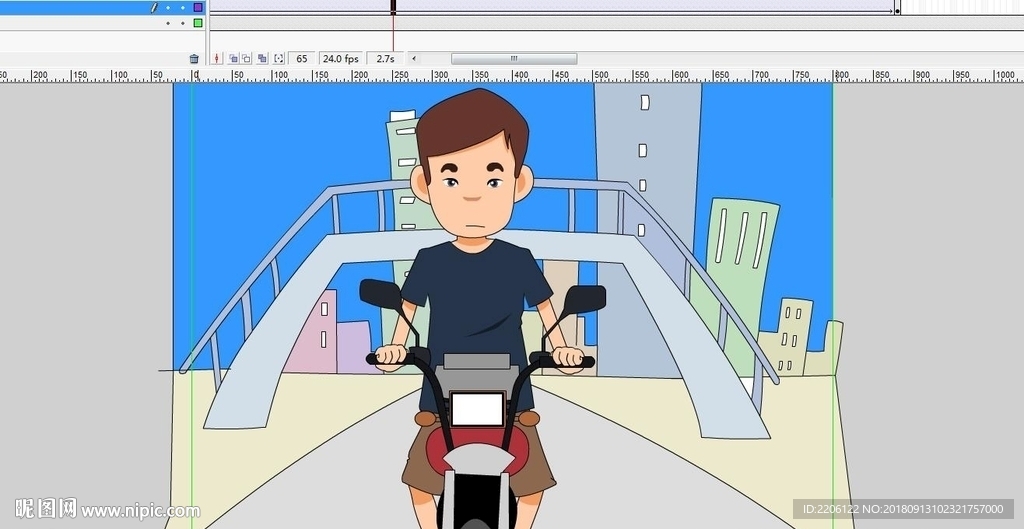
Task: Click green outline color square of second layer
Action: 198,23
